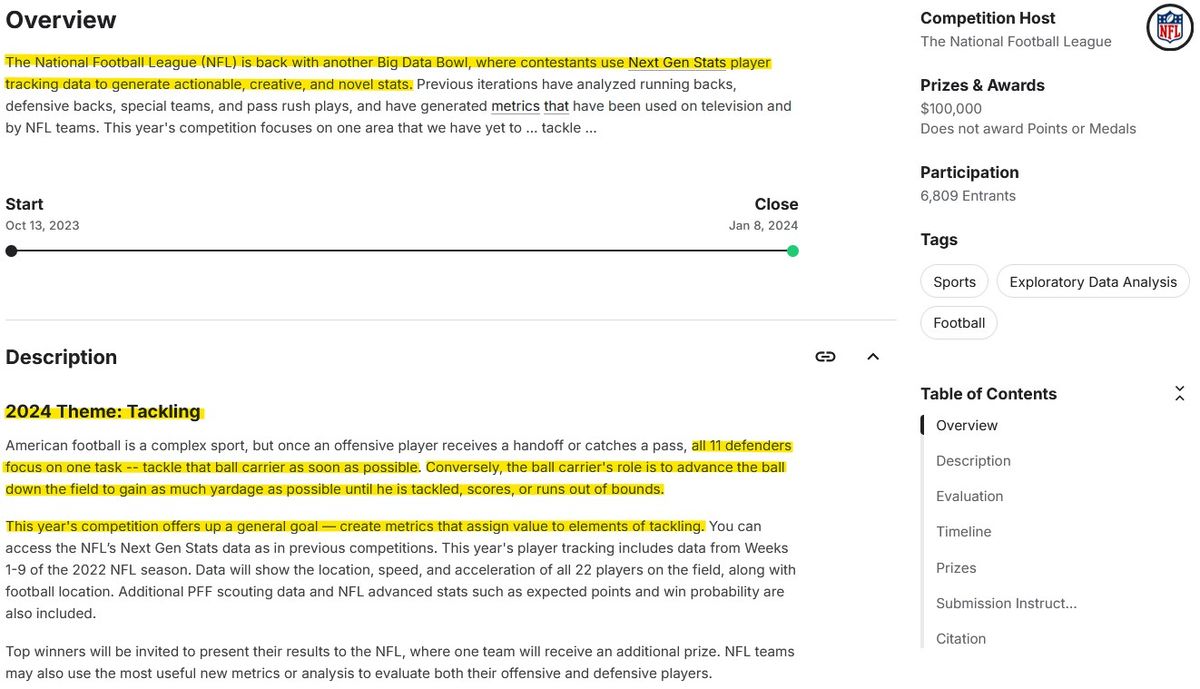Viewport: 1200px width, 689px height.
Task: Click 'Does not award Points or Medals'
Action: point(1028,128)
